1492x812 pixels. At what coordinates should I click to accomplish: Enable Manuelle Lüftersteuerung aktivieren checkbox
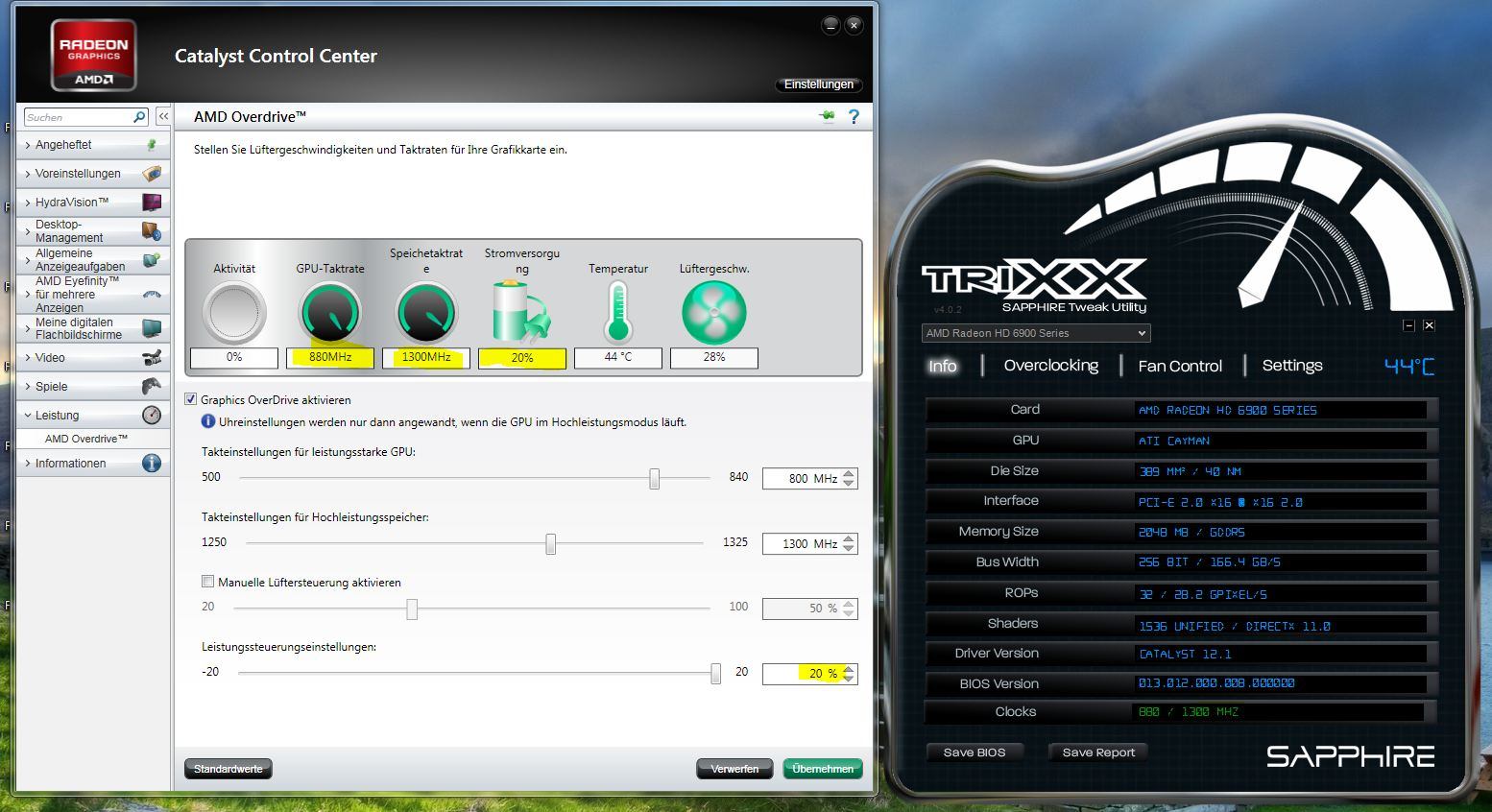(x=207, y=582)
